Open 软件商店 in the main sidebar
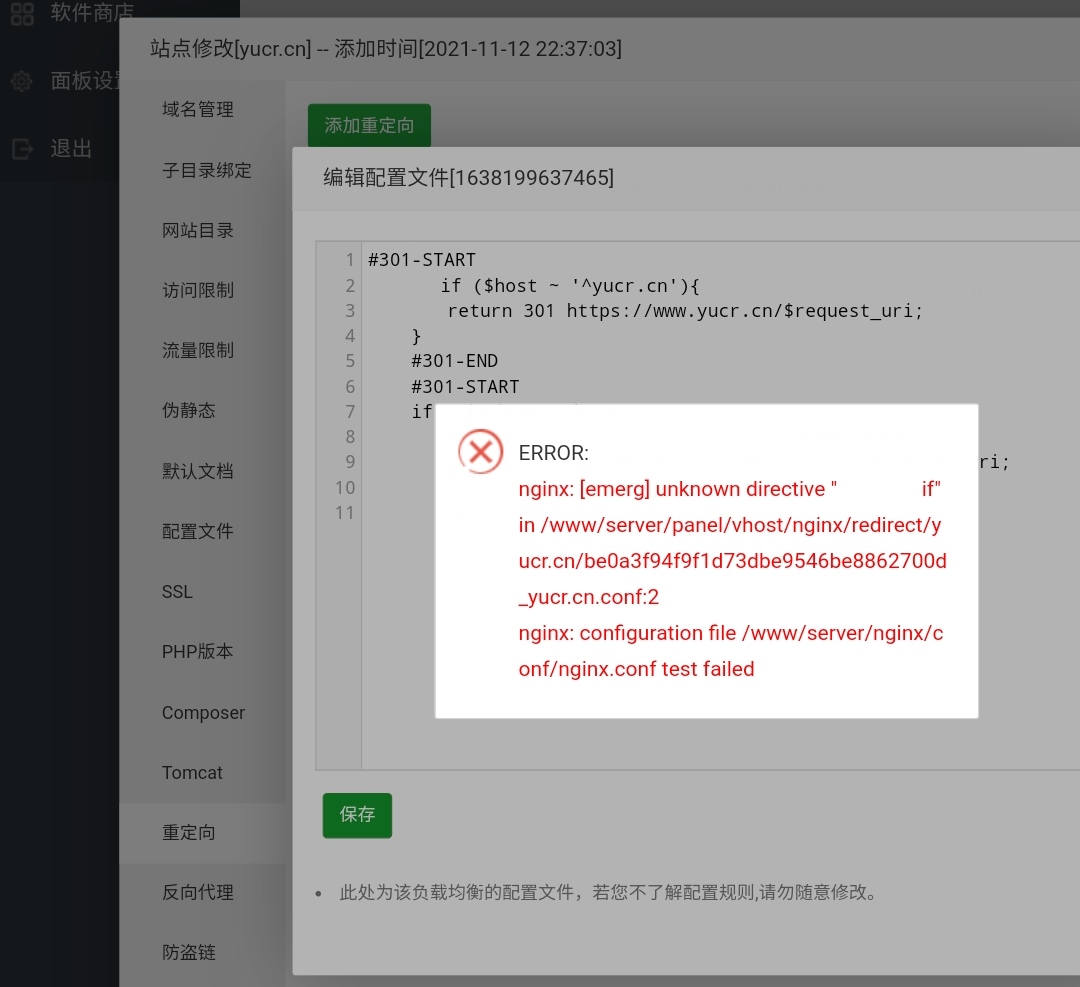Image resolution: width=1080 pixels, height=987 pixels. tap(92, 12)
